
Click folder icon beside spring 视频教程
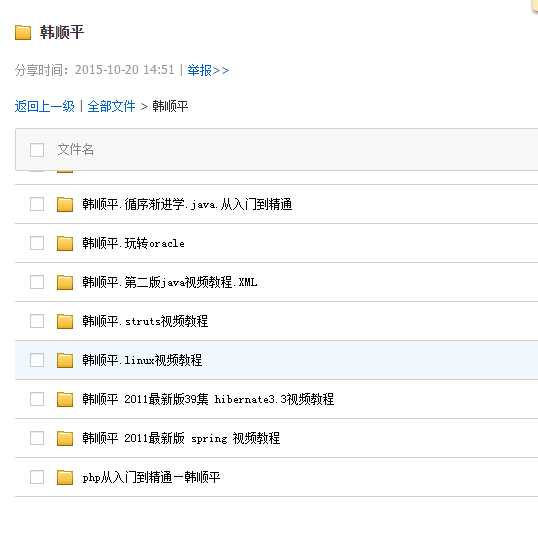(65, 438)
